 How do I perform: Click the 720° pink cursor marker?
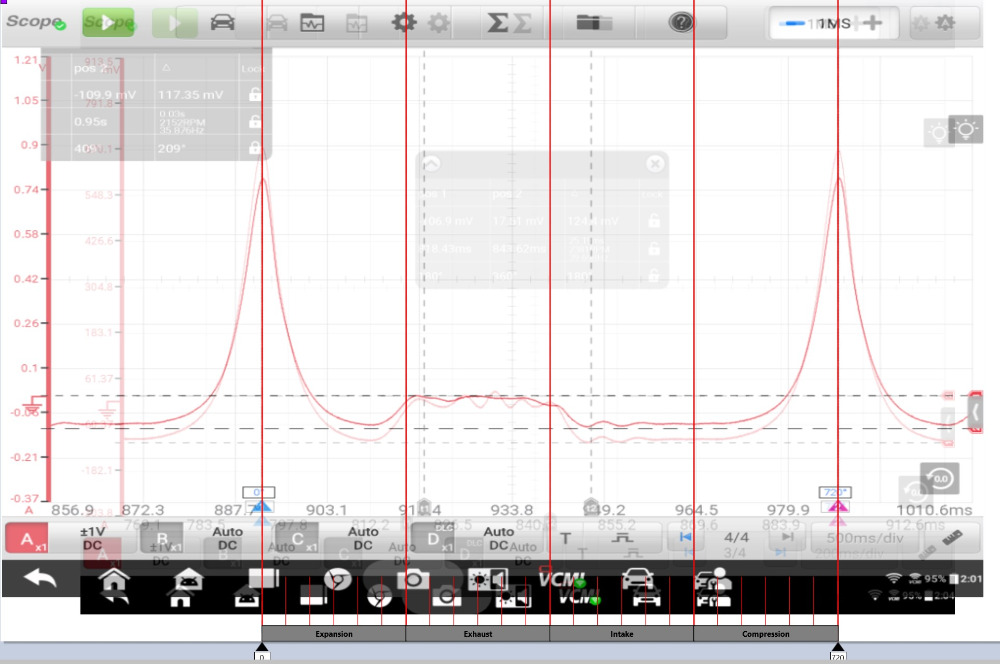pos(836,507)
